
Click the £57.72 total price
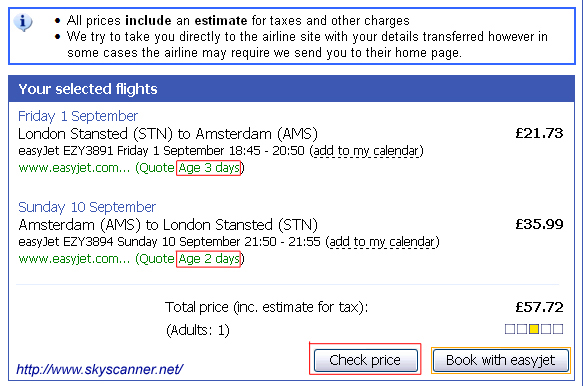tap(539, 307)
